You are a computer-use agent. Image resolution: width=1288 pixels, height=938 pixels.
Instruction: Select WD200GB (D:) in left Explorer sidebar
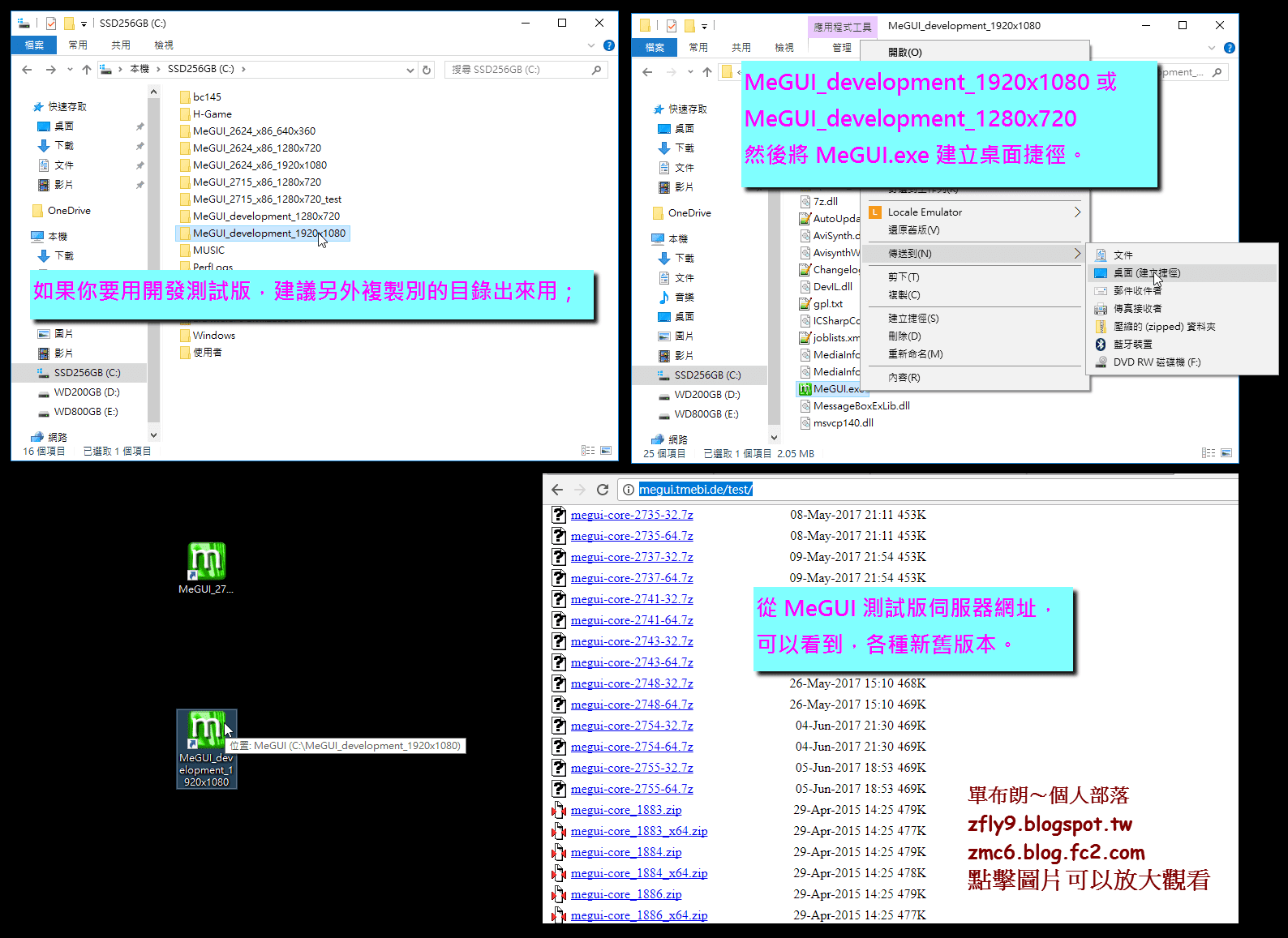(x=87, y=392)
